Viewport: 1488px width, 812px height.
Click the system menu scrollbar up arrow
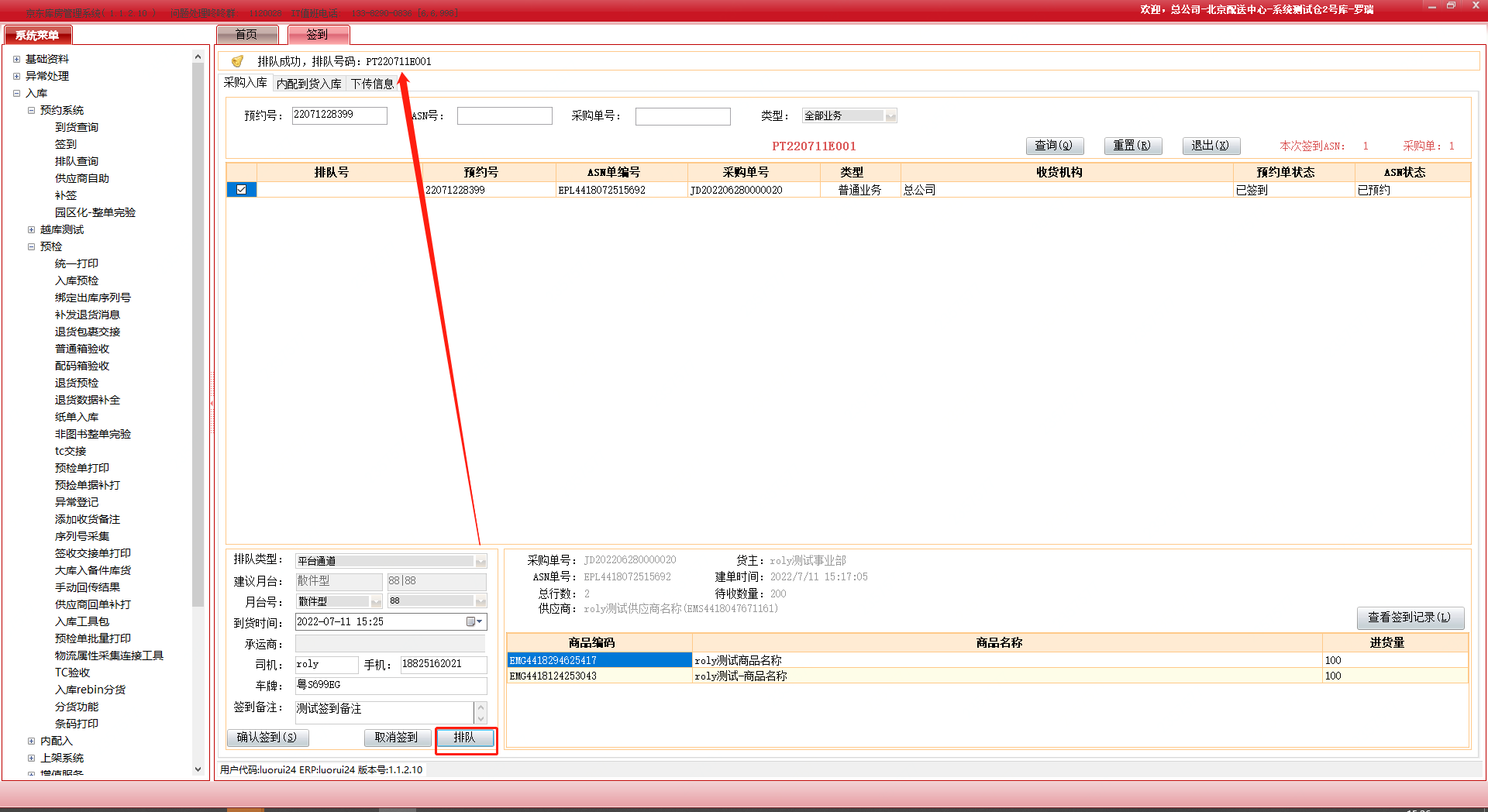[x=198, y=57]
